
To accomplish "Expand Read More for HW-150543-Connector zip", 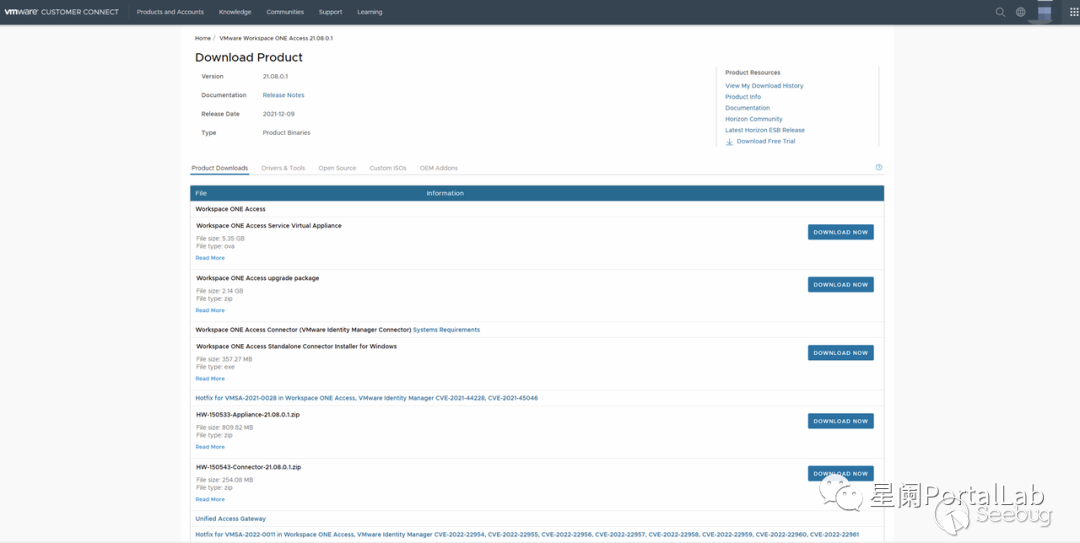I will [x=210, y=499].
